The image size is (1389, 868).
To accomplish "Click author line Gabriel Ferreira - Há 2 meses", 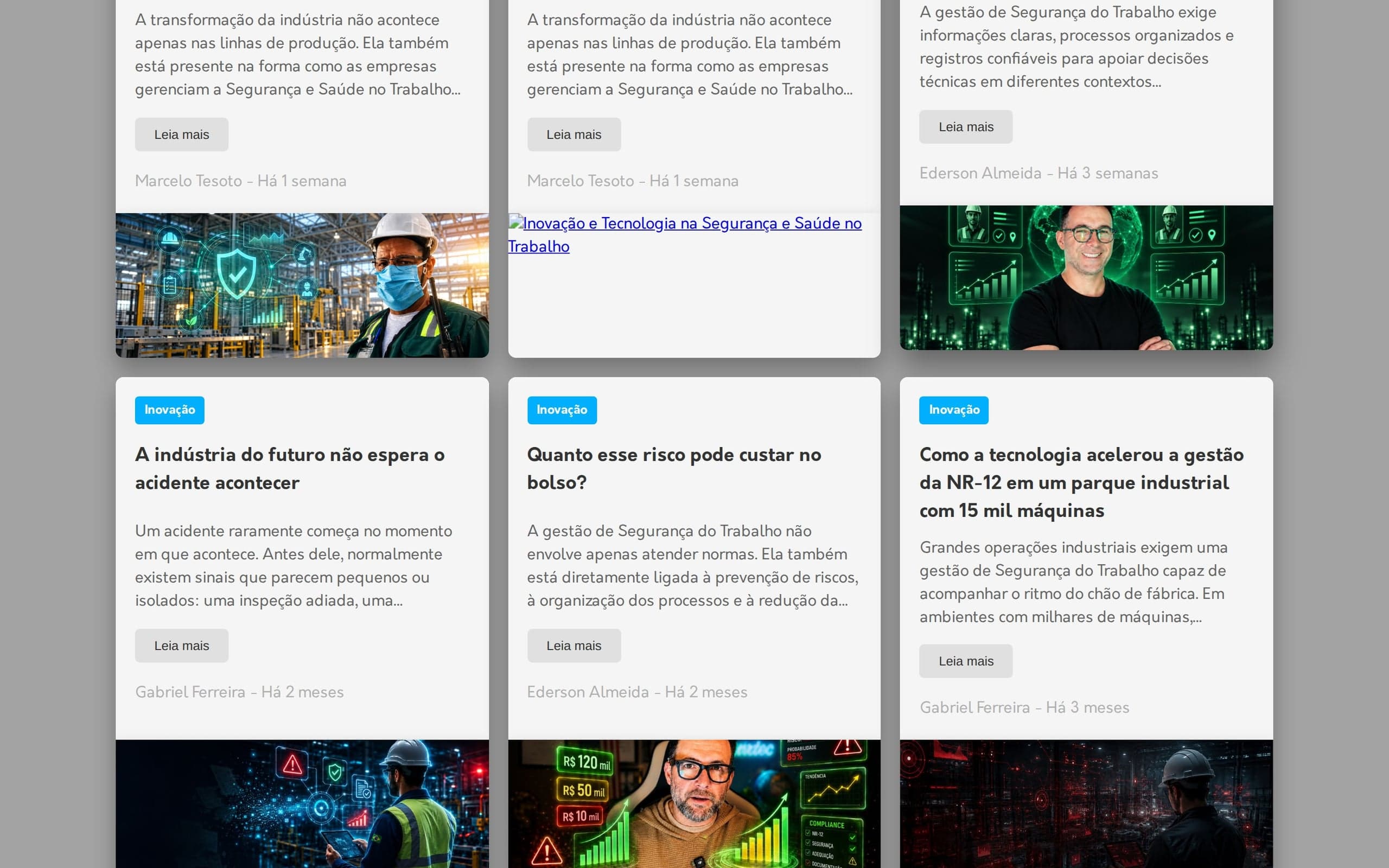I will pos(239,692).
